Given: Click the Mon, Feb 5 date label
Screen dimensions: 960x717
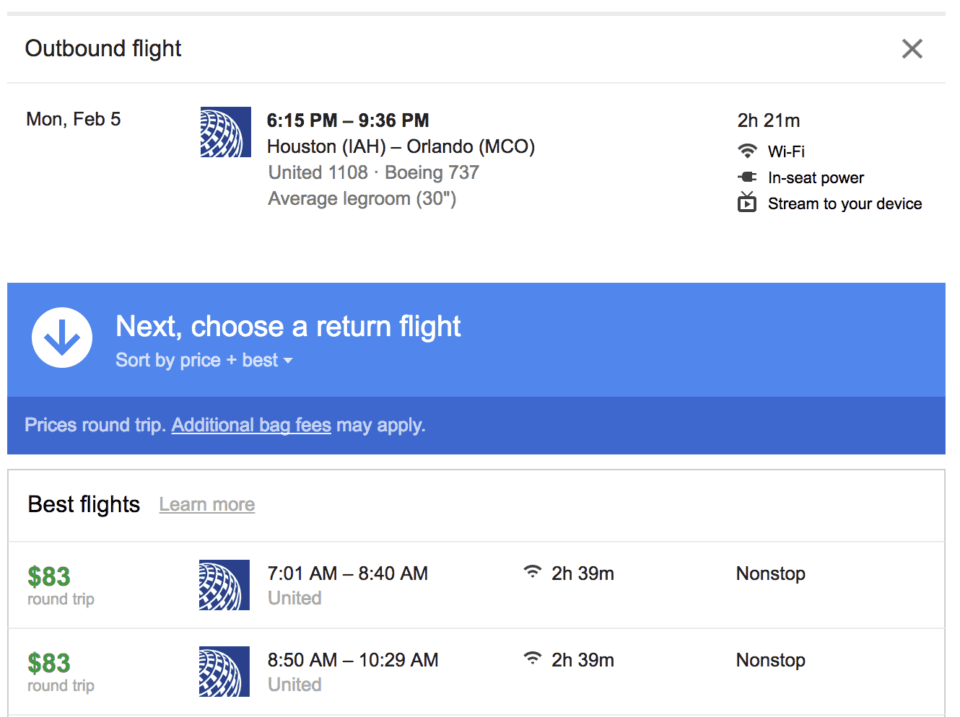Looking at the screenshot, I should pos(73,118).
